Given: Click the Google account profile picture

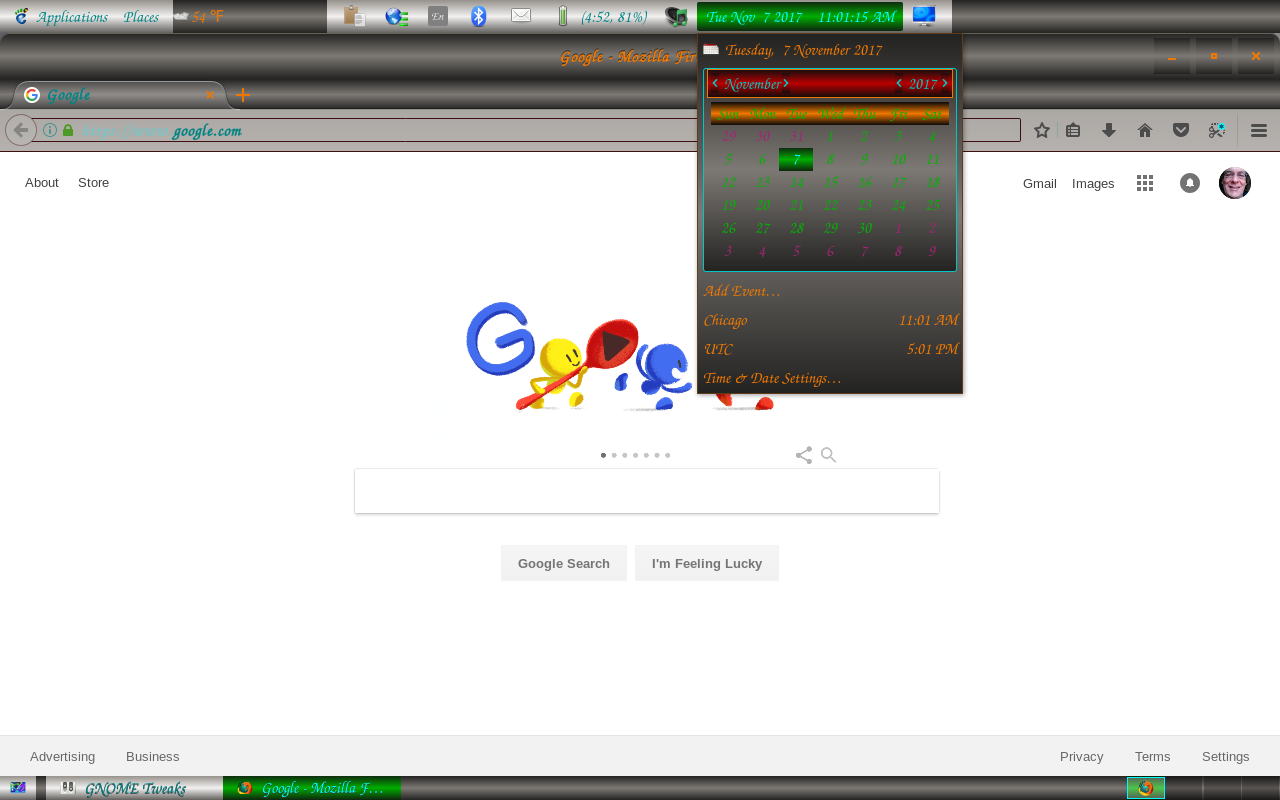Looking at the screenshot, I should click(x=1235, y=183).
